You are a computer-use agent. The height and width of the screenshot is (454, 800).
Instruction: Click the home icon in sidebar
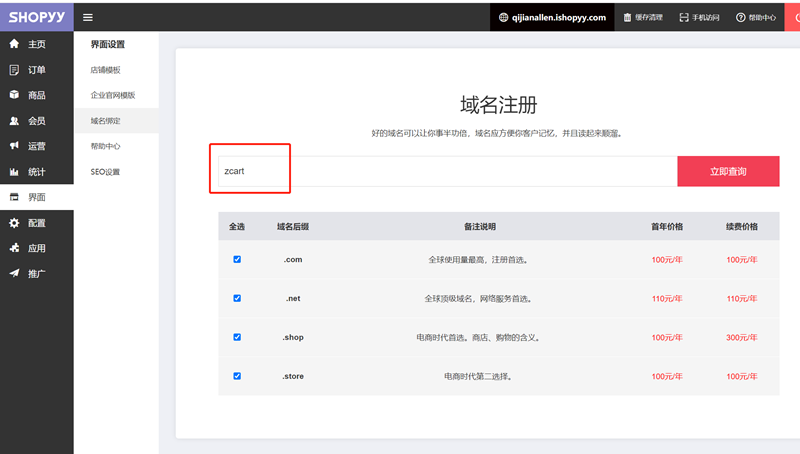(x=14, y=44)
